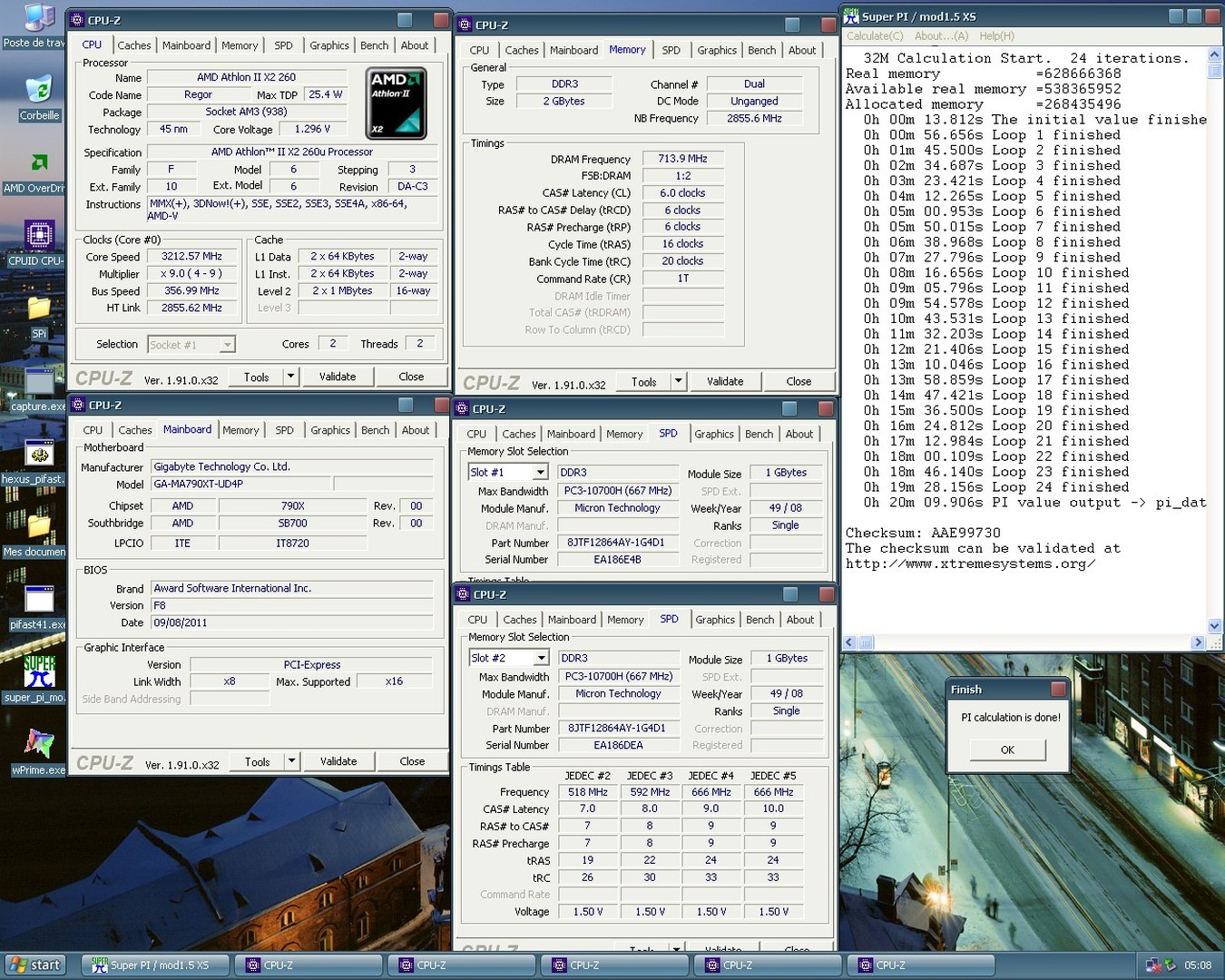The height and width of the screenshot is (980, 1225).
Task: Click Super PI horizontal scrollbar right arrow
Action: [x=1198, y=642]
